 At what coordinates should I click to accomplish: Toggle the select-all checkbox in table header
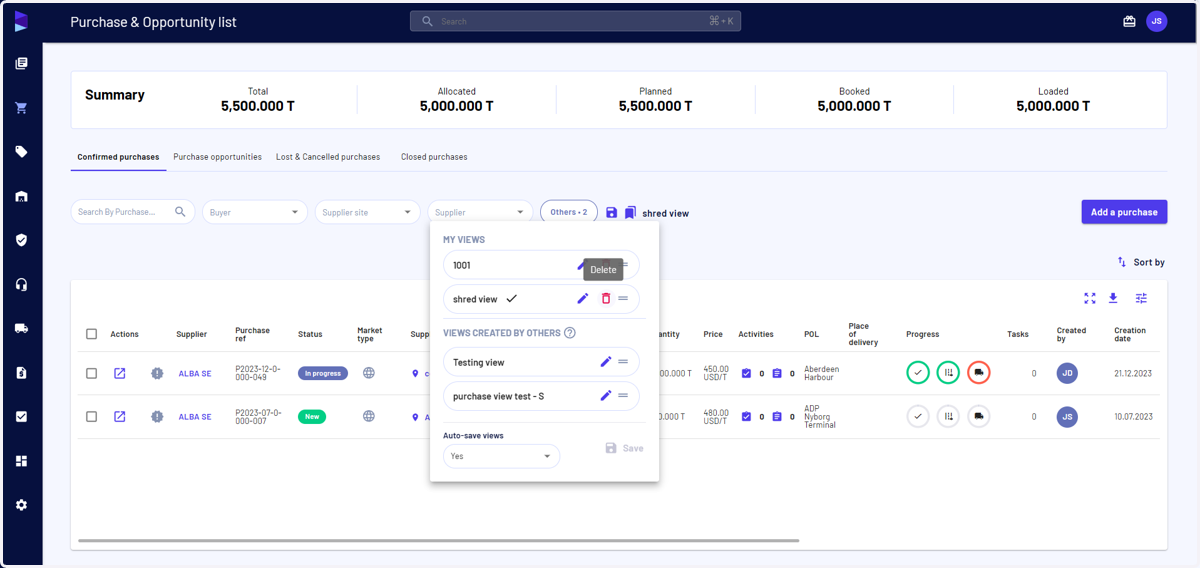click(x=91, y=334)
